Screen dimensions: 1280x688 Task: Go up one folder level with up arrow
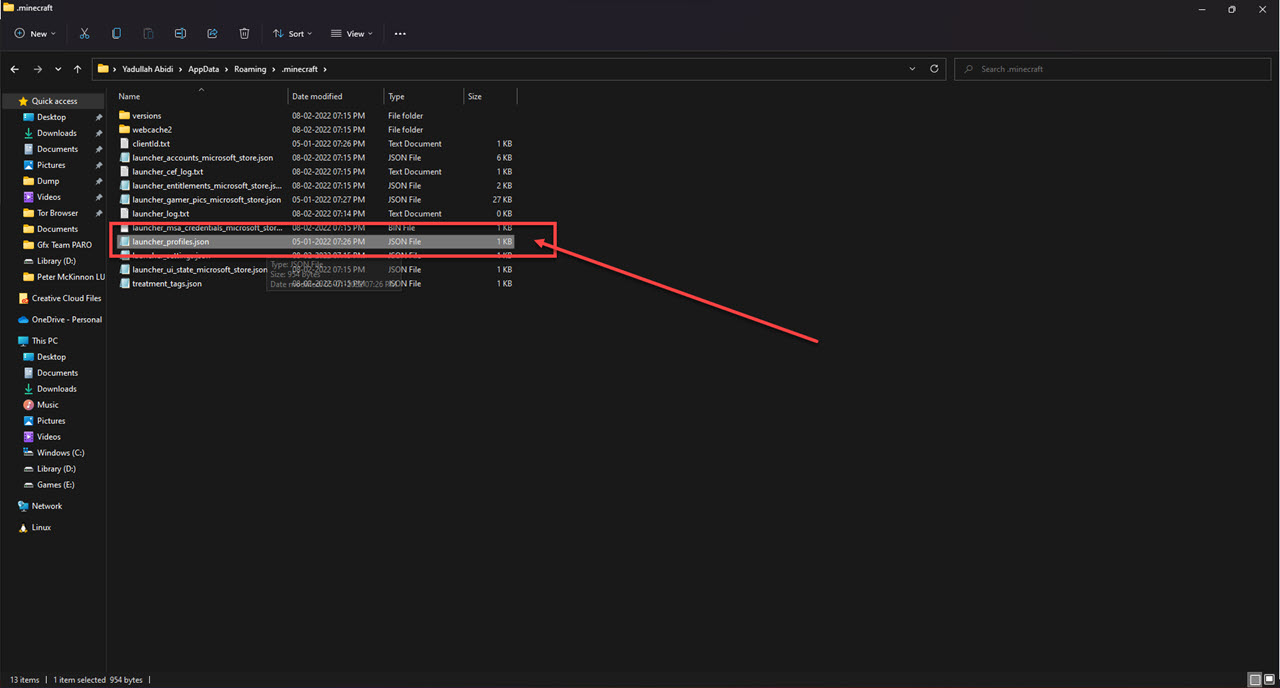coord(77,69)
